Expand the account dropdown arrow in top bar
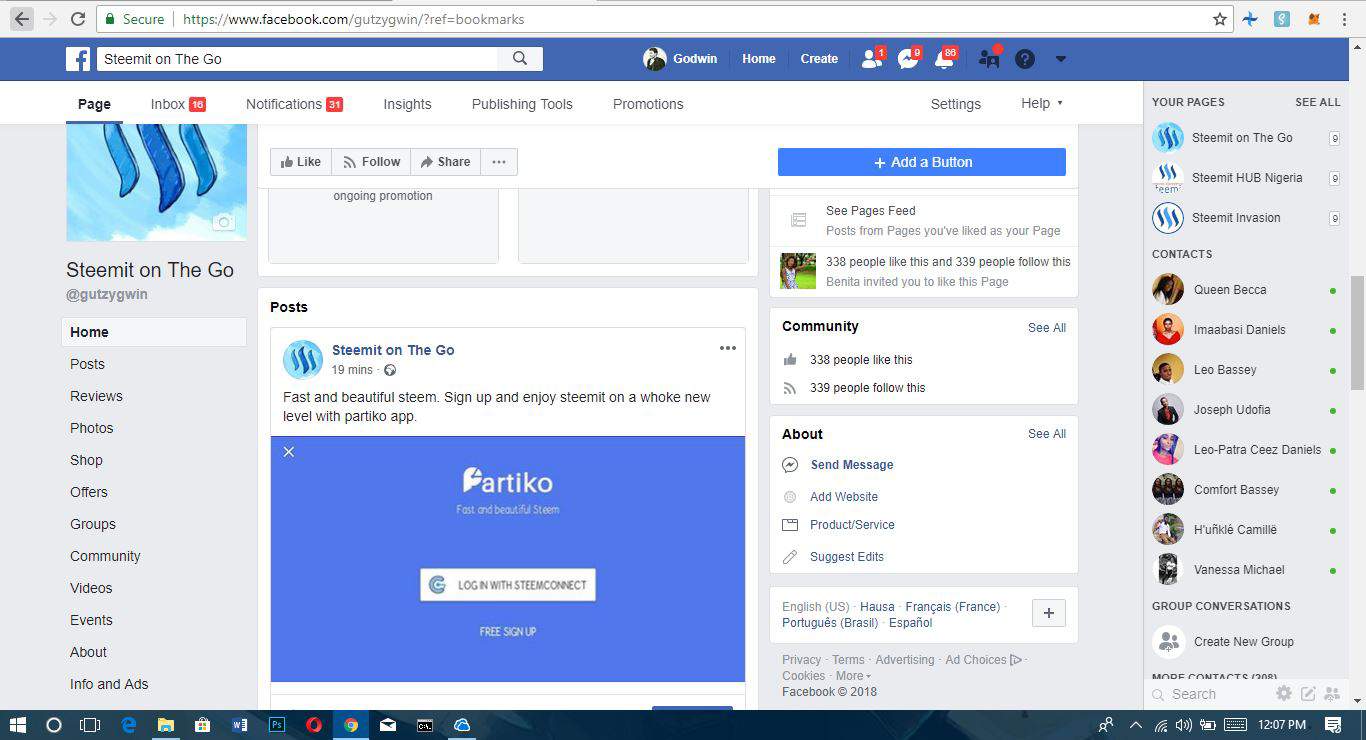Screen dimensions: 1366x740 [1061, 59]
